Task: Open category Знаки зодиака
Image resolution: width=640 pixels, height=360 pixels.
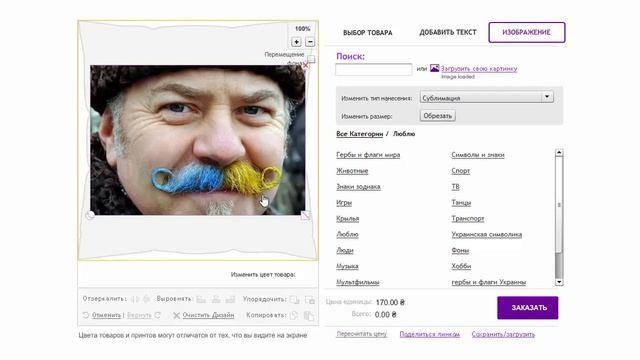Action: 358,187
